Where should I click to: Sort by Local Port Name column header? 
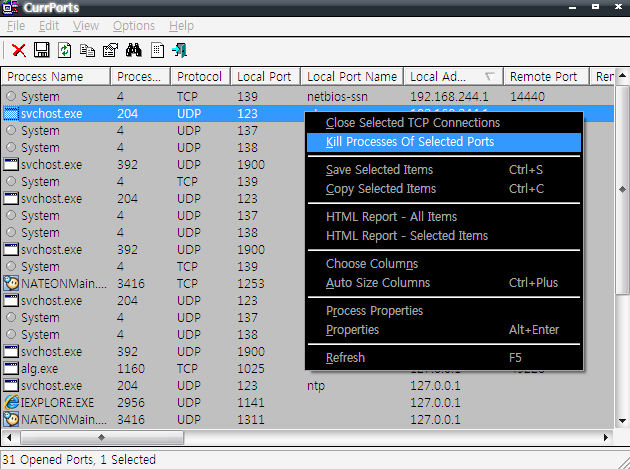pos(352,76)
